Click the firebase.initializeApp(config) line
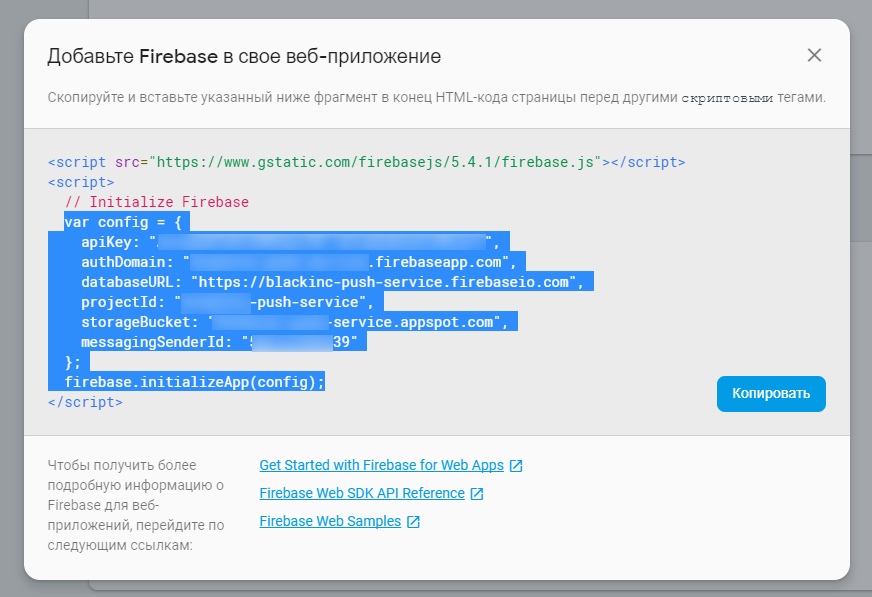The image size is (872, 597). pyautogui.click(x=195, y=382)
